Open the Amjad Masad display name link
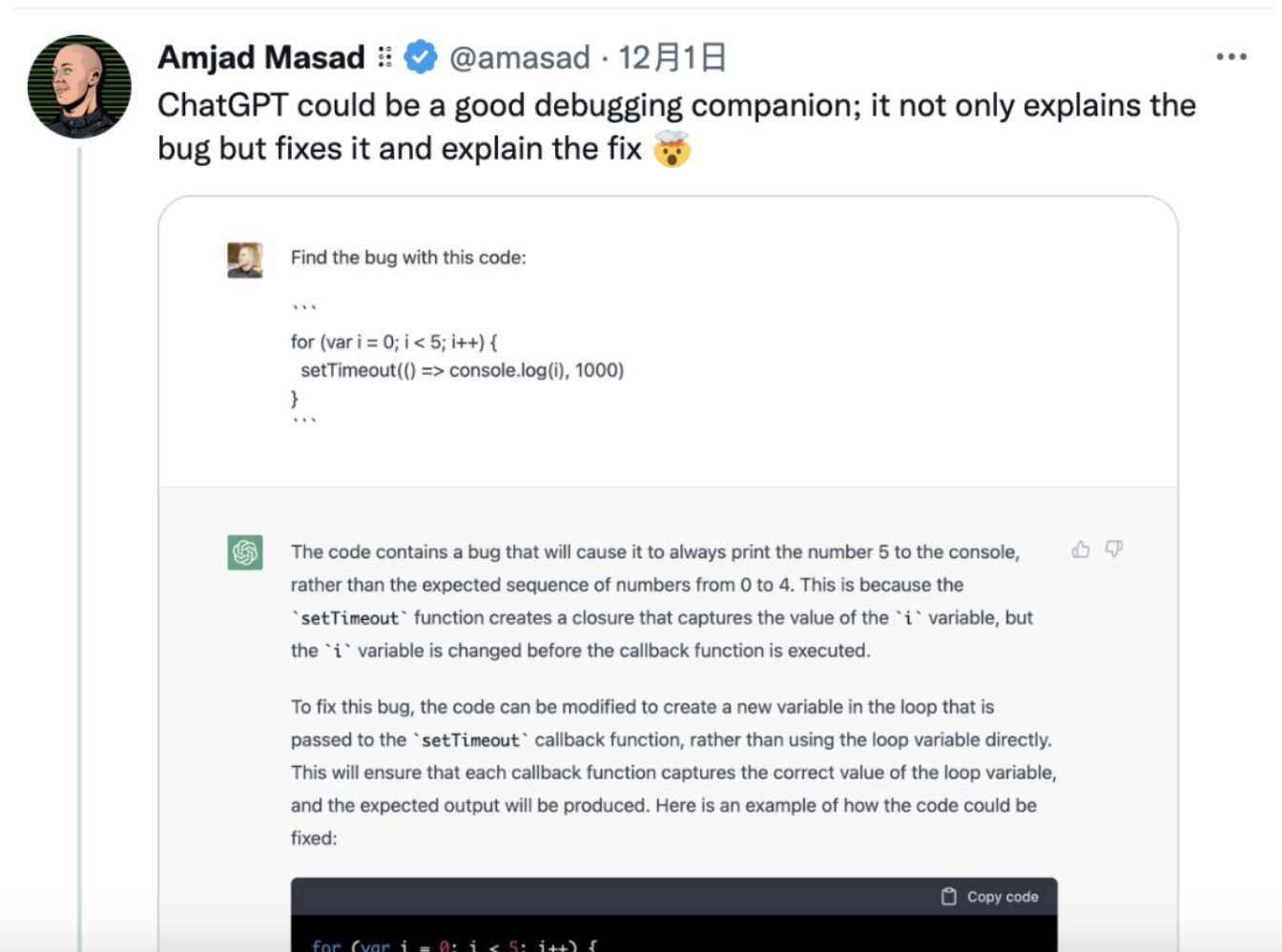This screenshot has height=952, width=1282. (x=261, y=57)
